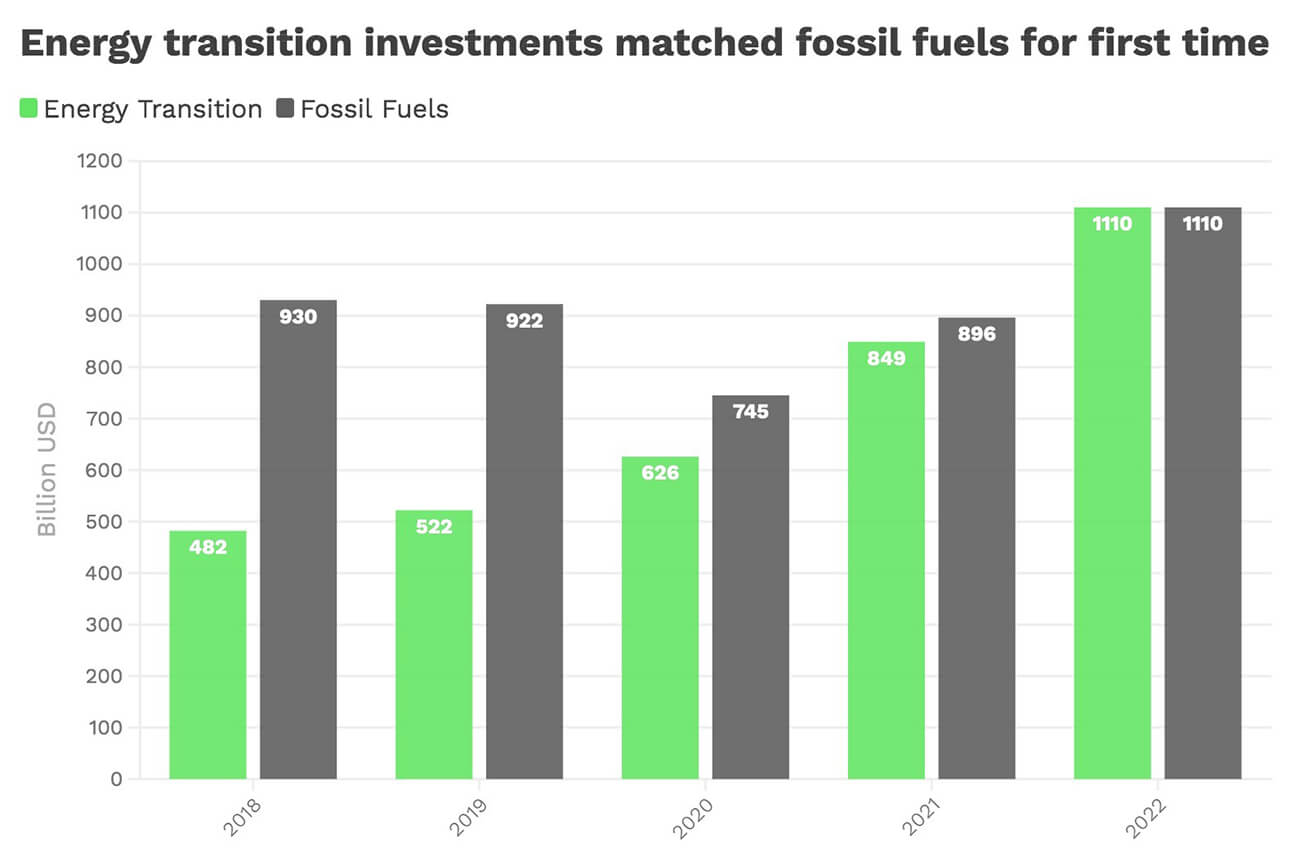Select the 2018 Energy Transition bar (482)
Image resolution: width=1300 pixels, height=864 pixels.
[208, 655]
